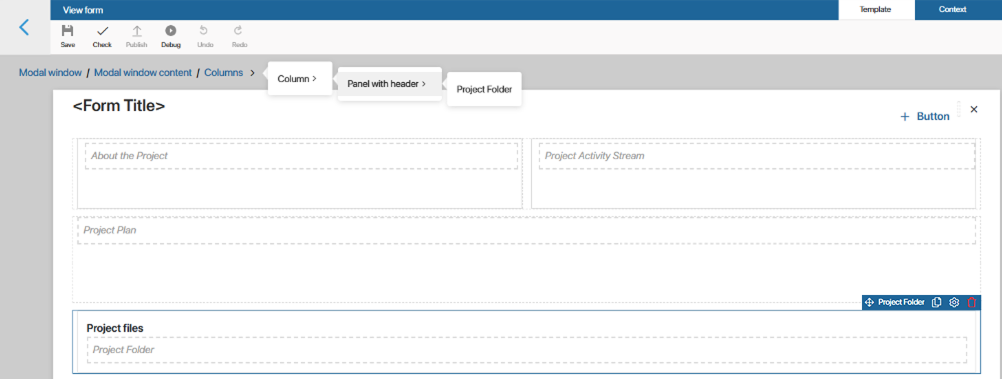Grab the move handle of Project Folder widget

pos(869,302)
